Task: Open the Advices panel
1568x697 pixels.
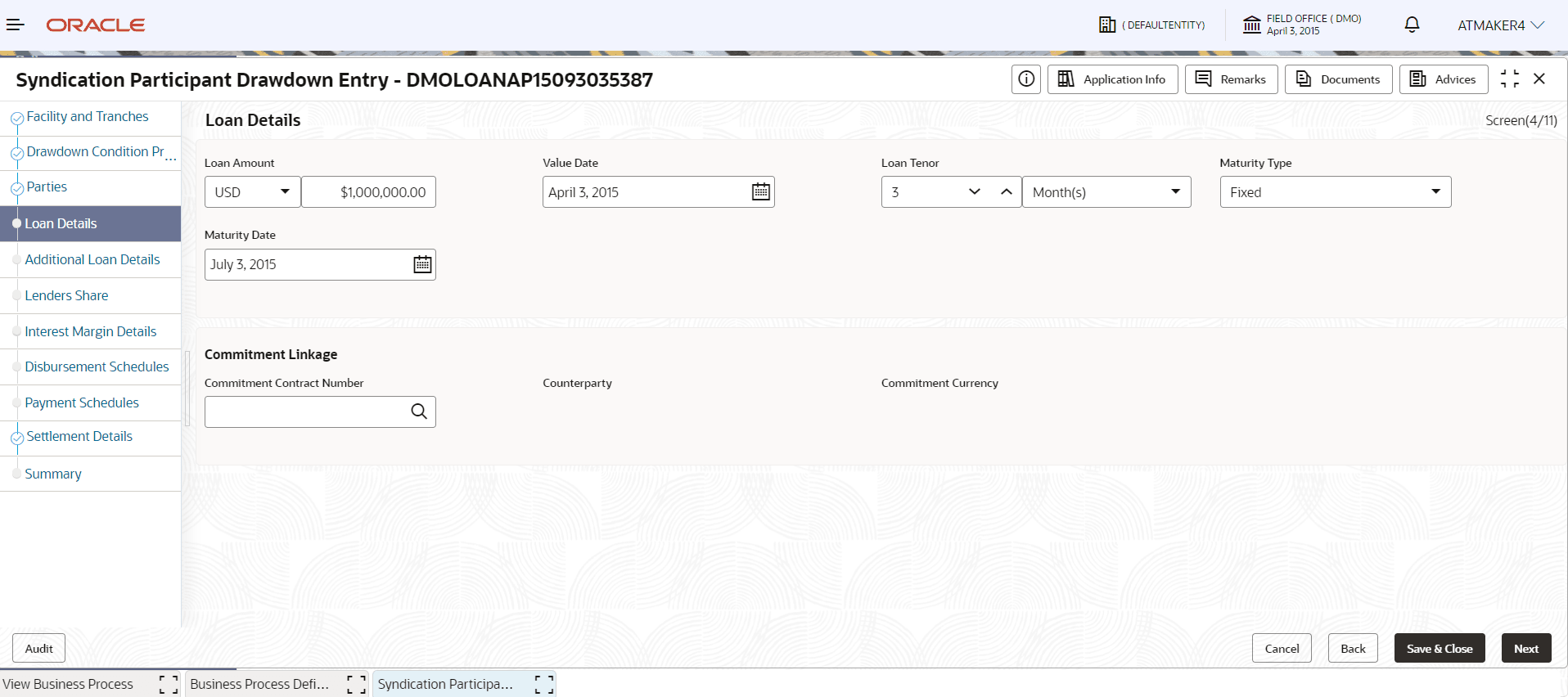Action: pyautogui.click(x=1444, y=79)
